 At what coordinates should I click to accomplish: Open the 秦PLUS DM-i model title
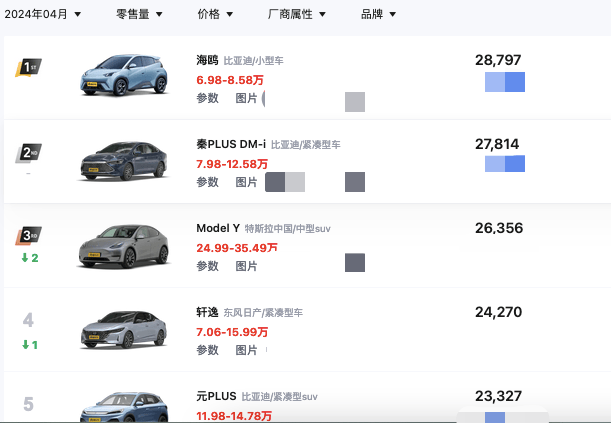point(231,144)
